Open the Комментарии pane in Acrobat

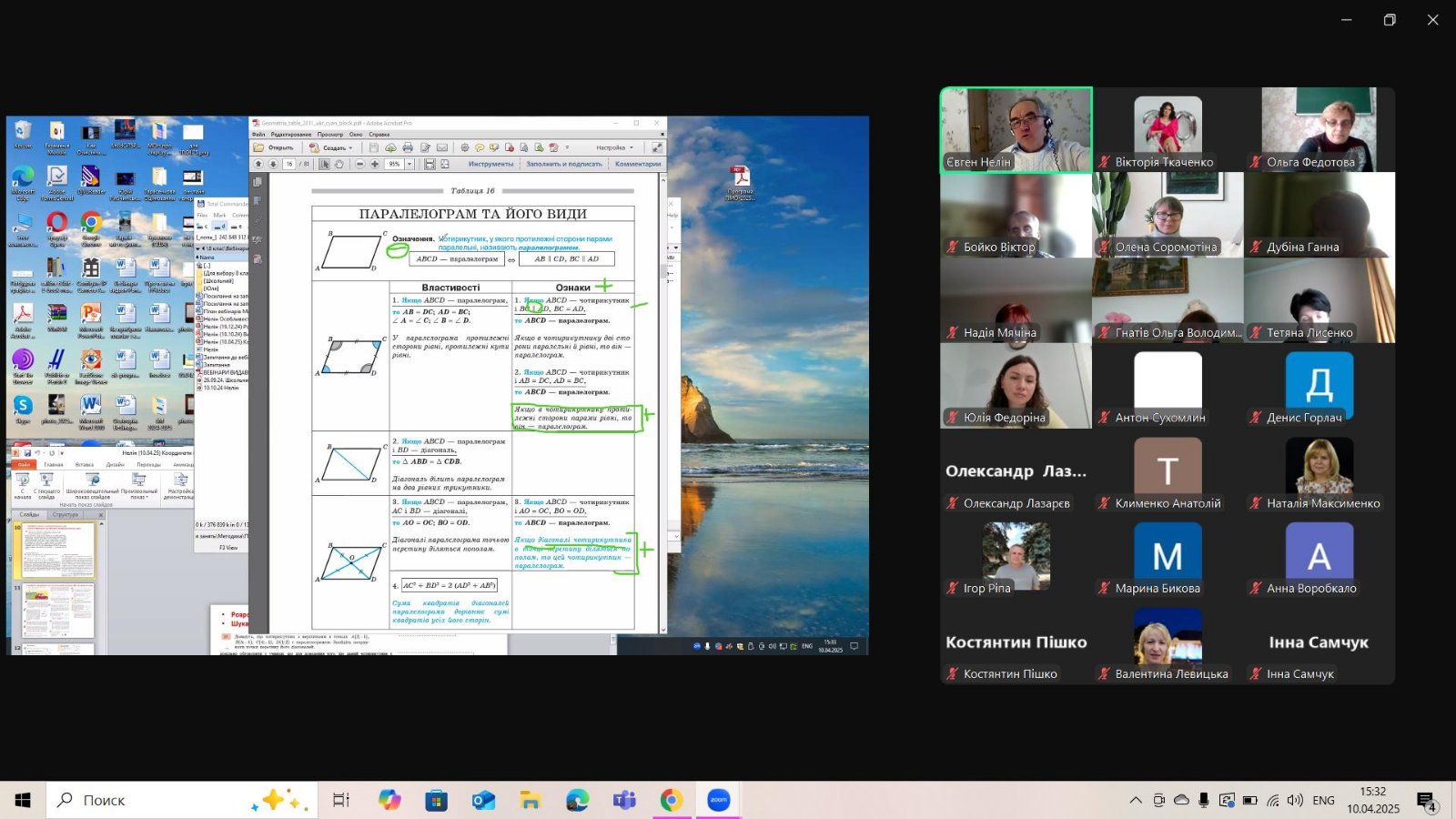[638, 164]
